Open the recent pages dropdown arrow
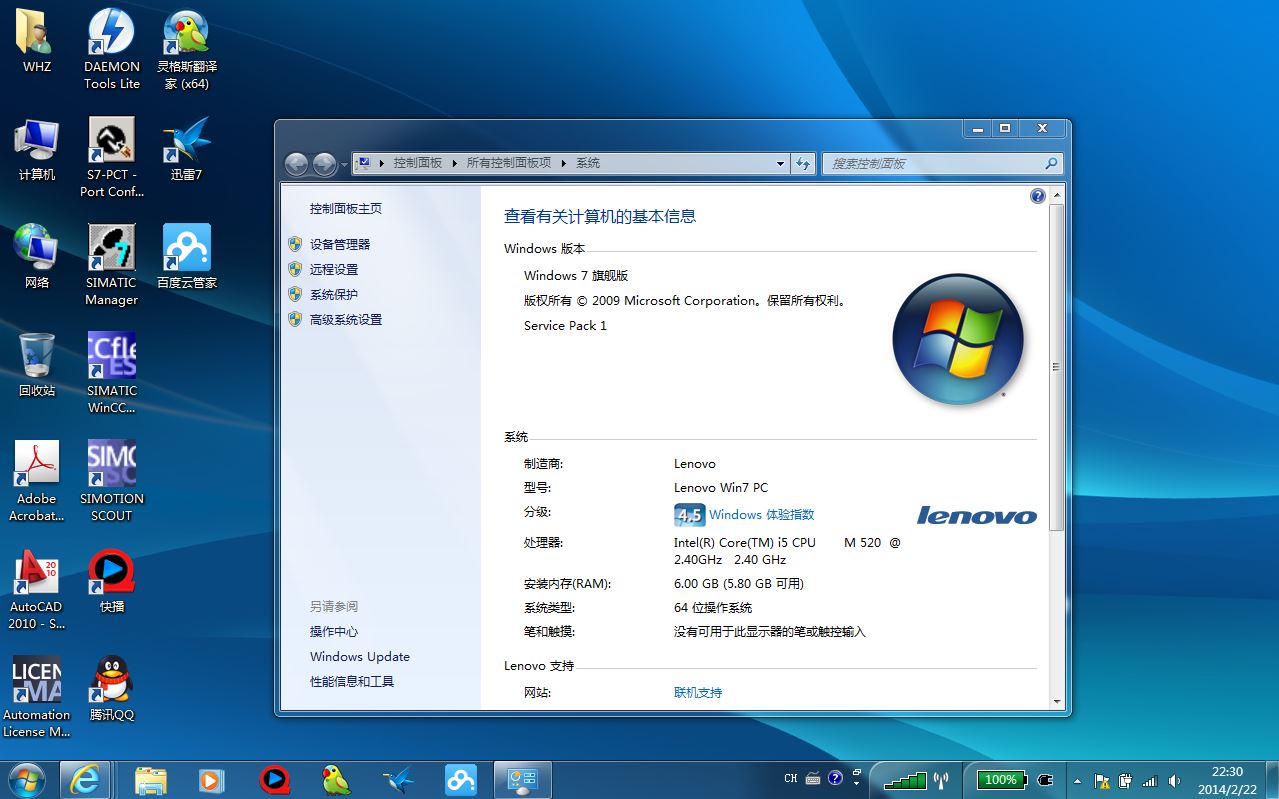Image resolution: width=1279 pixels, height=799 pixels. [344, 164]
